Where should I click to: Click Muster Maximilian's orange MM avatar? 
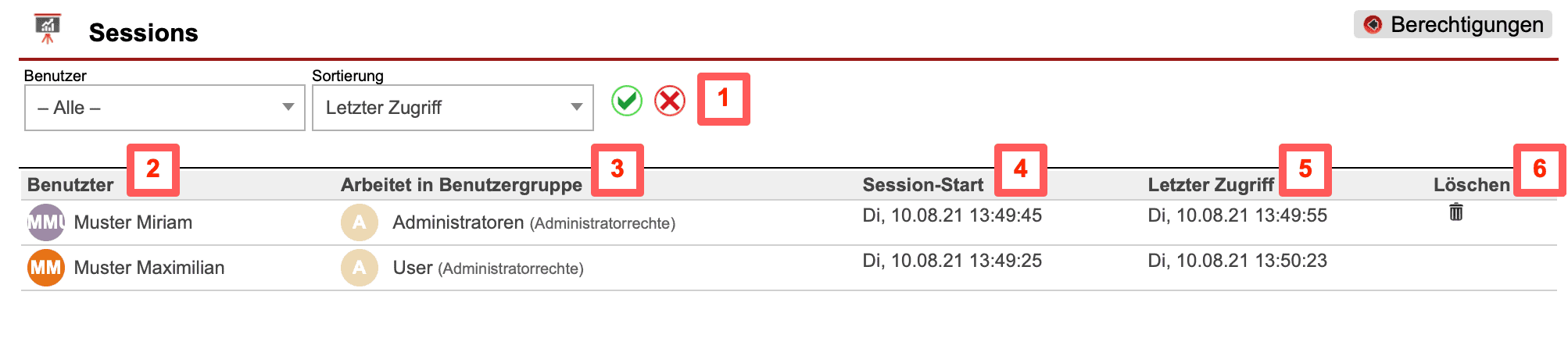(x=46, y=268)
